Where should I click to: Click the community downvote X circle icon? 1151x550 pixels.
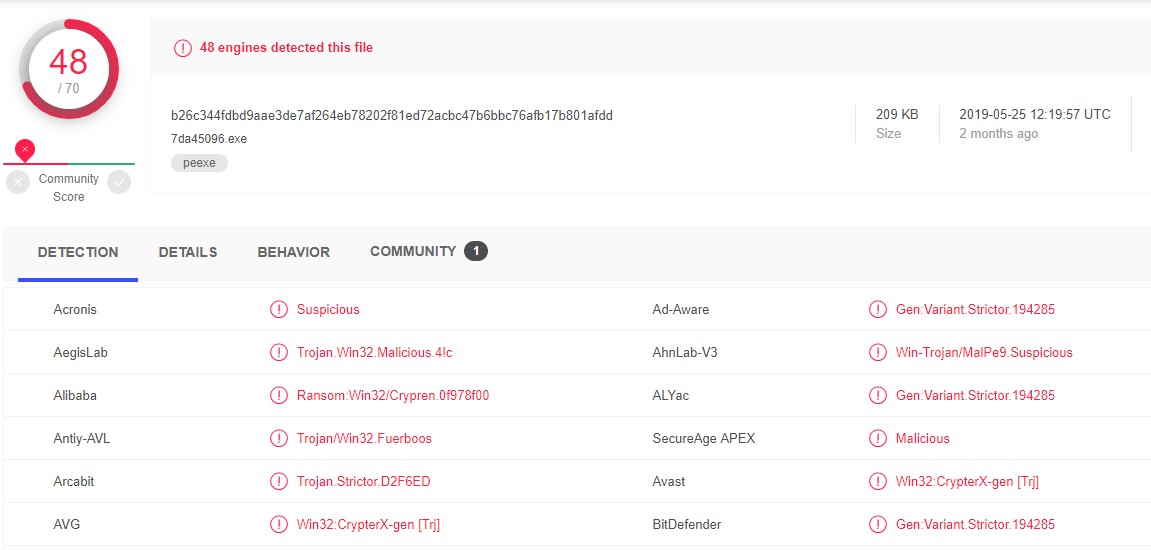18,182
